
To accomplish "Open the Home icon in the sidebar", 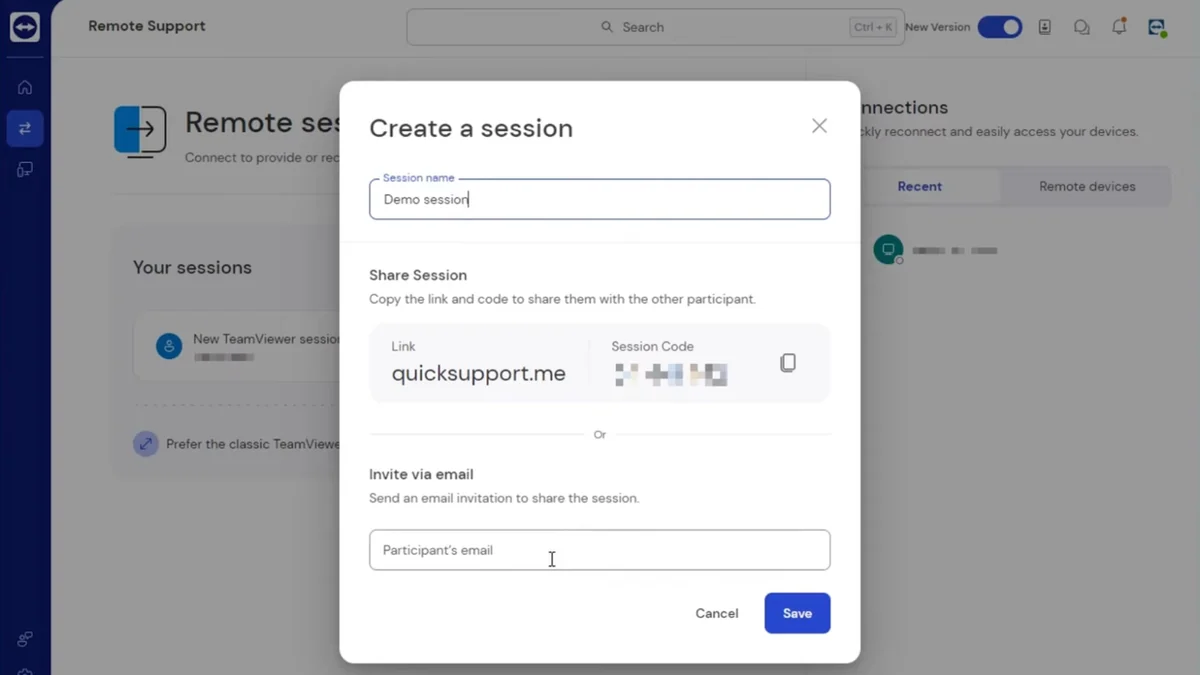I will tap(25, 87).
